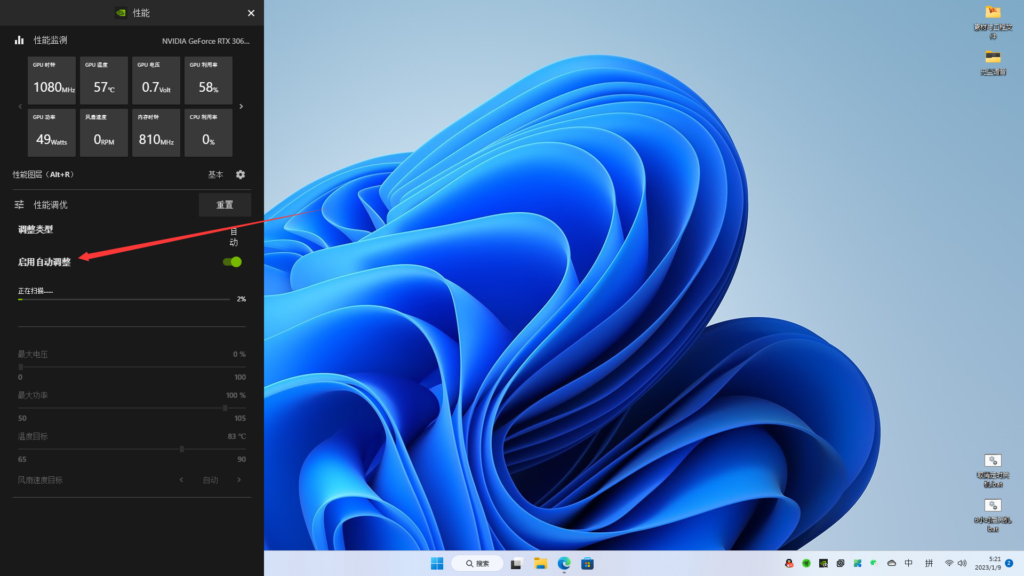Click the 最大功率 power slider handle
The width and height of the screenshot is (1024, 576).
[225, 408]
